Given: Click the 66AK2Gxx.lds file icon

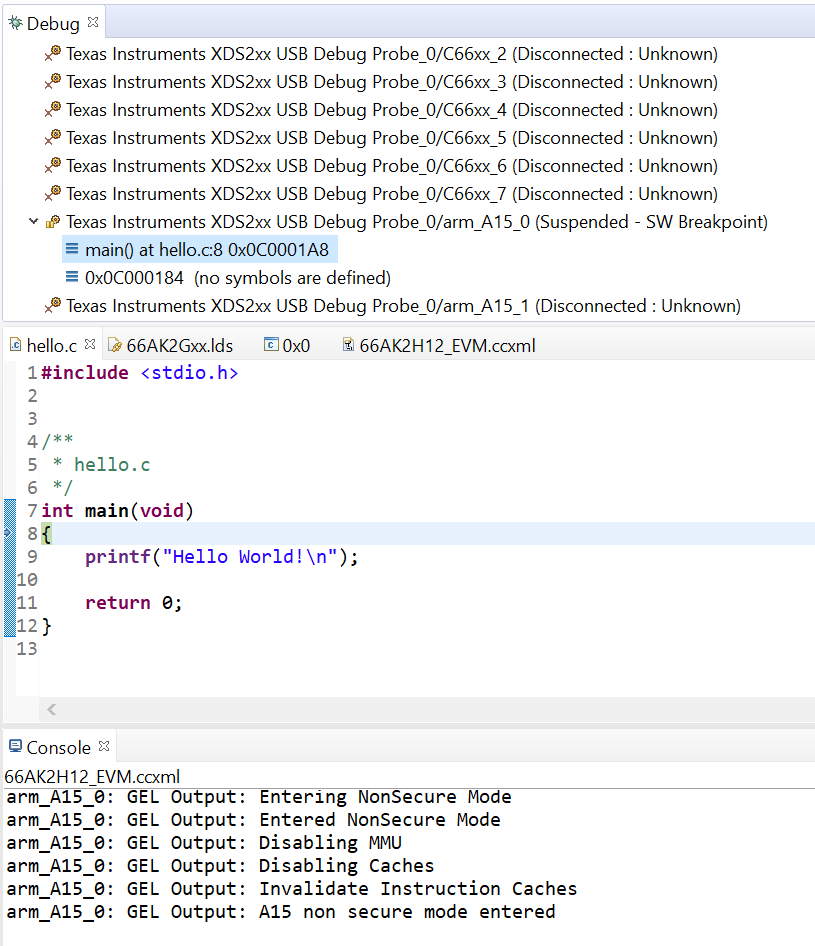Looking at the screenshot, I should [x=114, y=345].
